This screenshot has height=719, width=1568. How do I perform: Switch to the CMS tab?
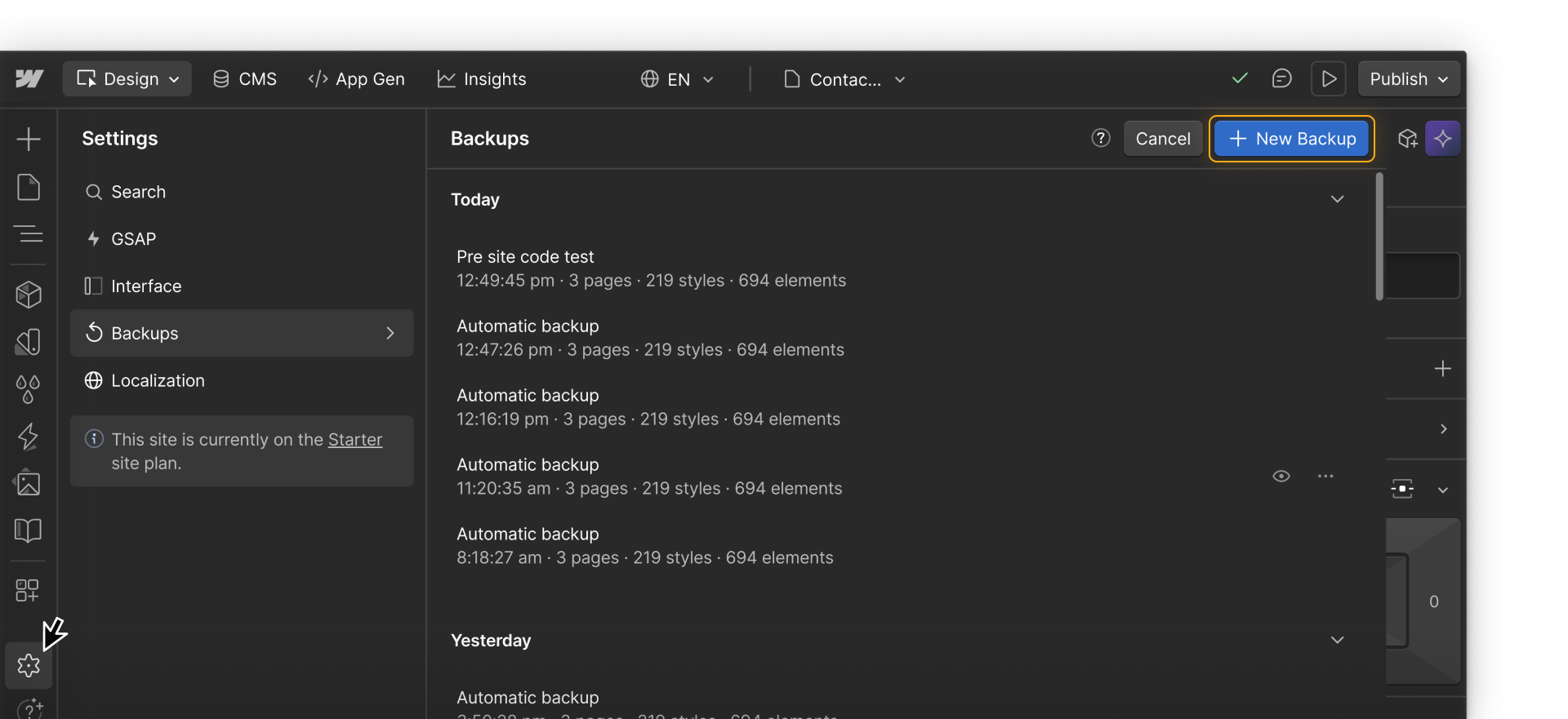(x=245, y=79)
